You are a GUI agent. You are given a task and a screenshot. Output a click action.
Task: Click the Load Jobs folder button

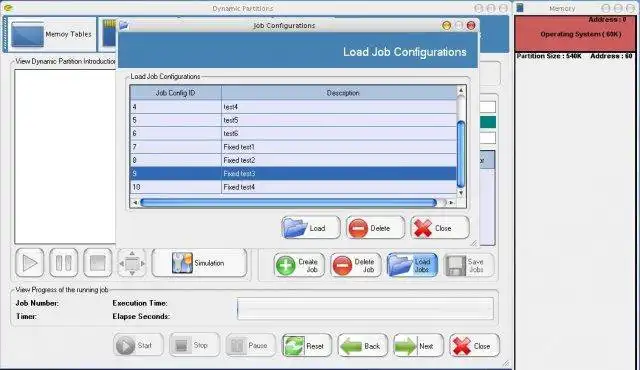[x=412, y=265]
